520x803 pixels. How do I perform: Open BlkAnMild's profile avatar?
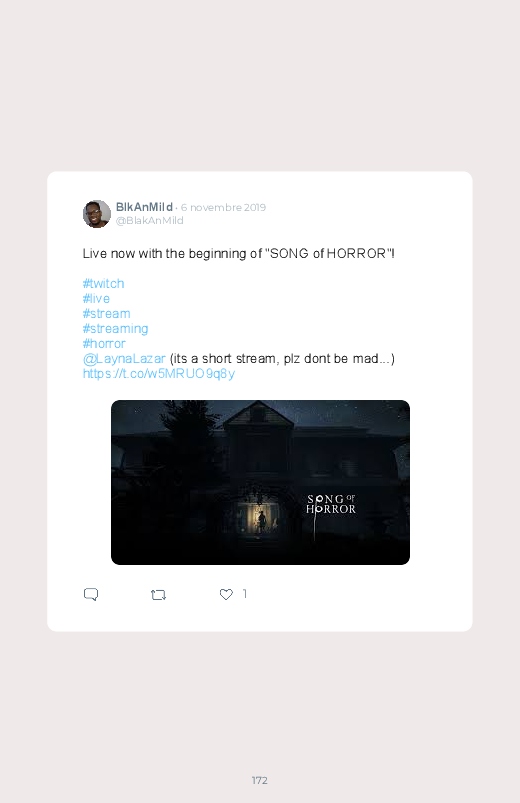(97, 214)
